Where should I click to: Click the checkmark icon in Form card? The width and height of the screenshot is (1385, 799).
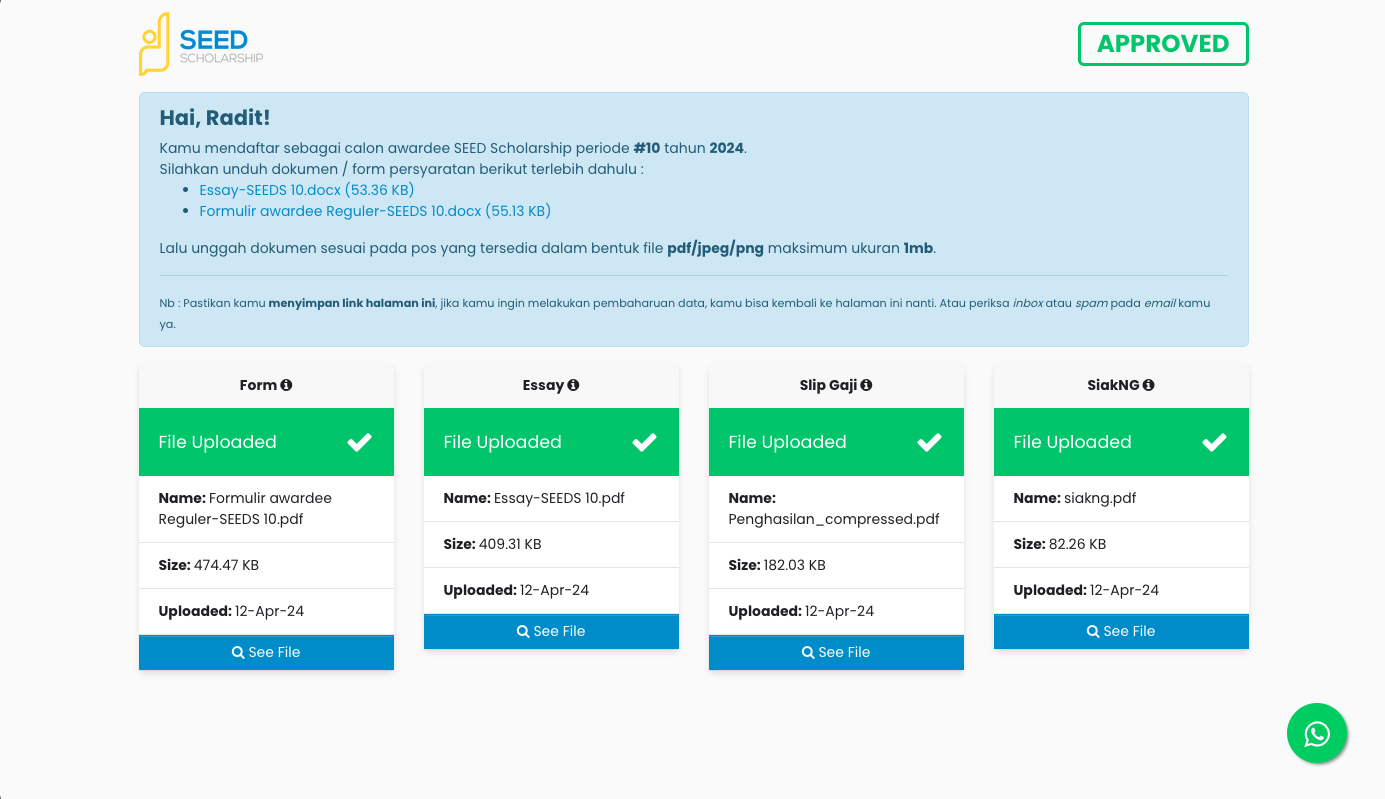point(359,442)
